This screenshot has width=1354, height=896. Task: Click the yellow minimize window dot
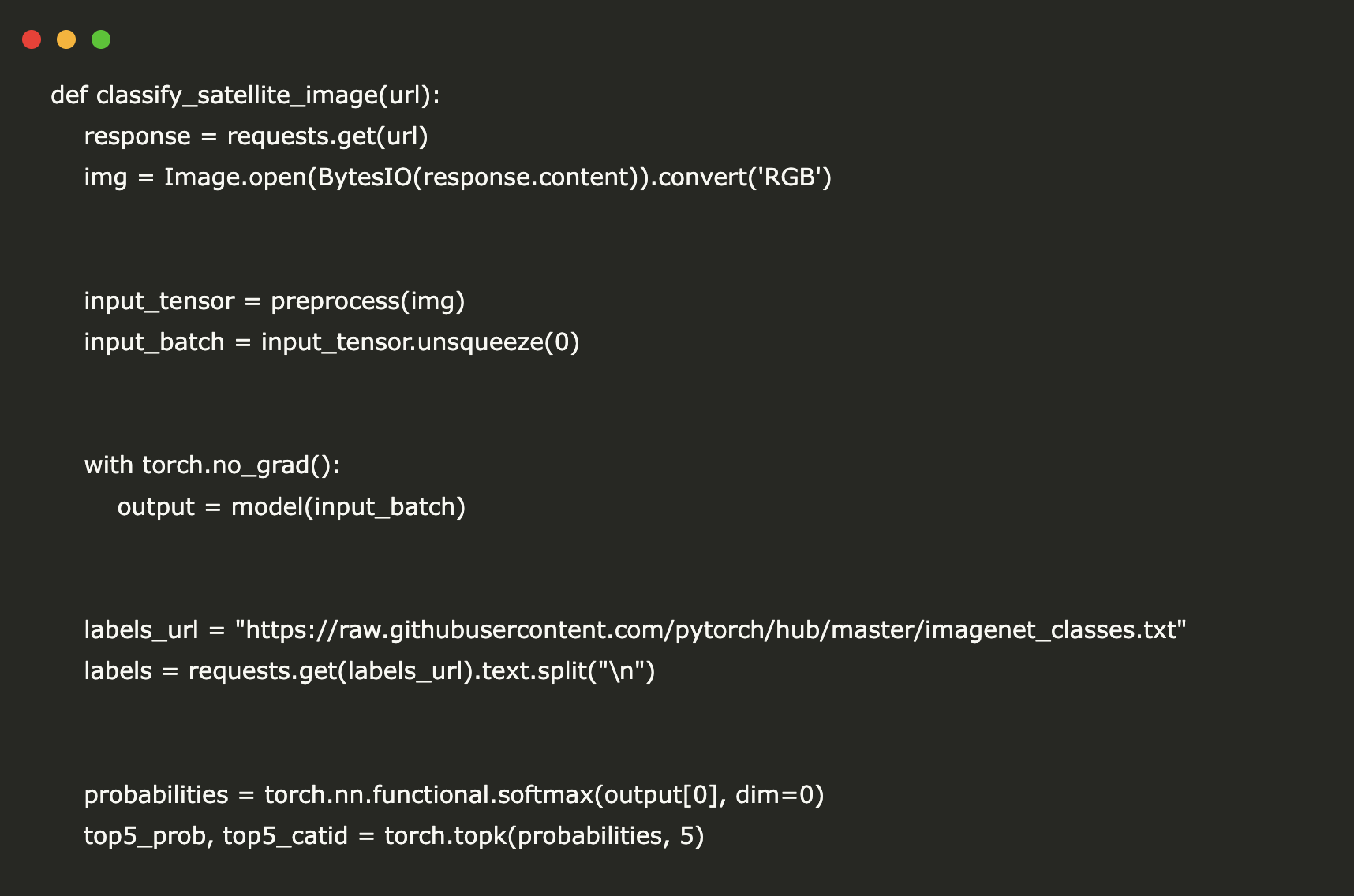66,39
